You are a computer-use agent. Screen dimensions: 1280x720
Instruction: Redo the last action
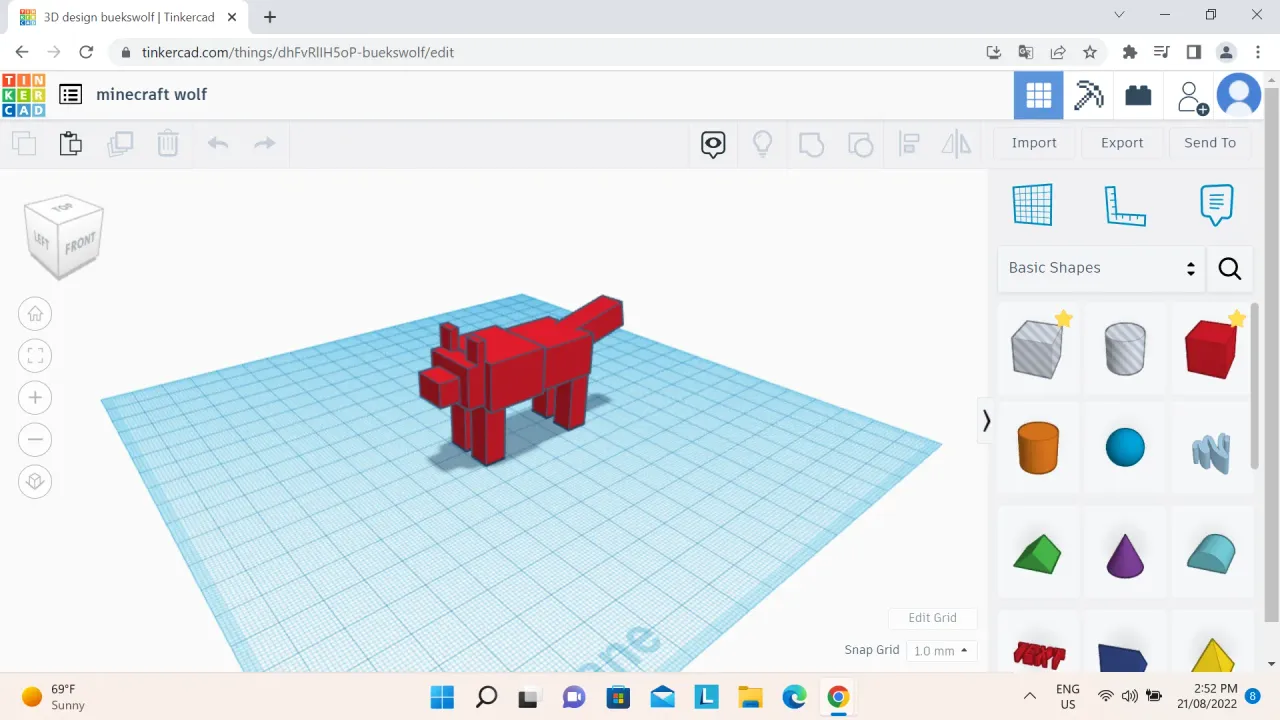click(265, 143)
